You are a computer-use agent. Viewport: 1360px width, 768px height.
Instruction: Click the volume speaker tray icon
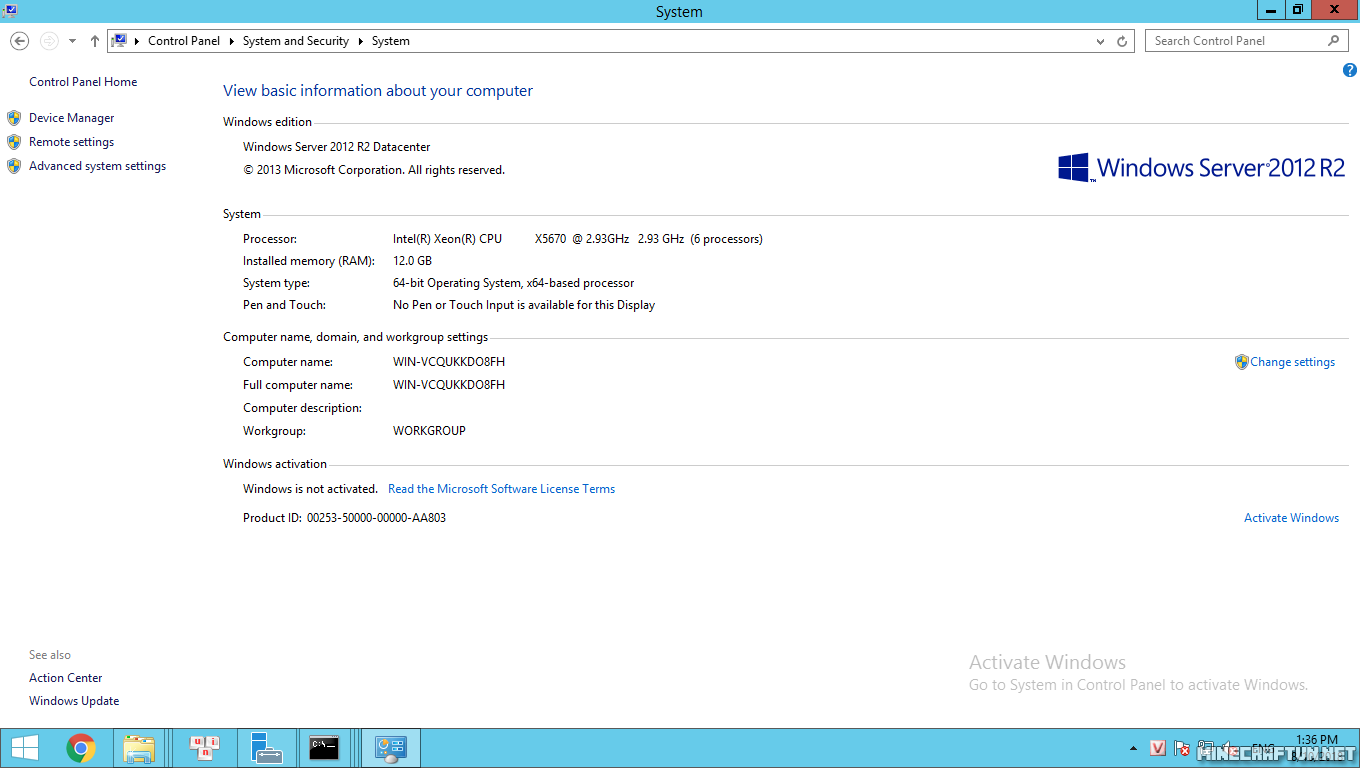[x=1228, y=748]
